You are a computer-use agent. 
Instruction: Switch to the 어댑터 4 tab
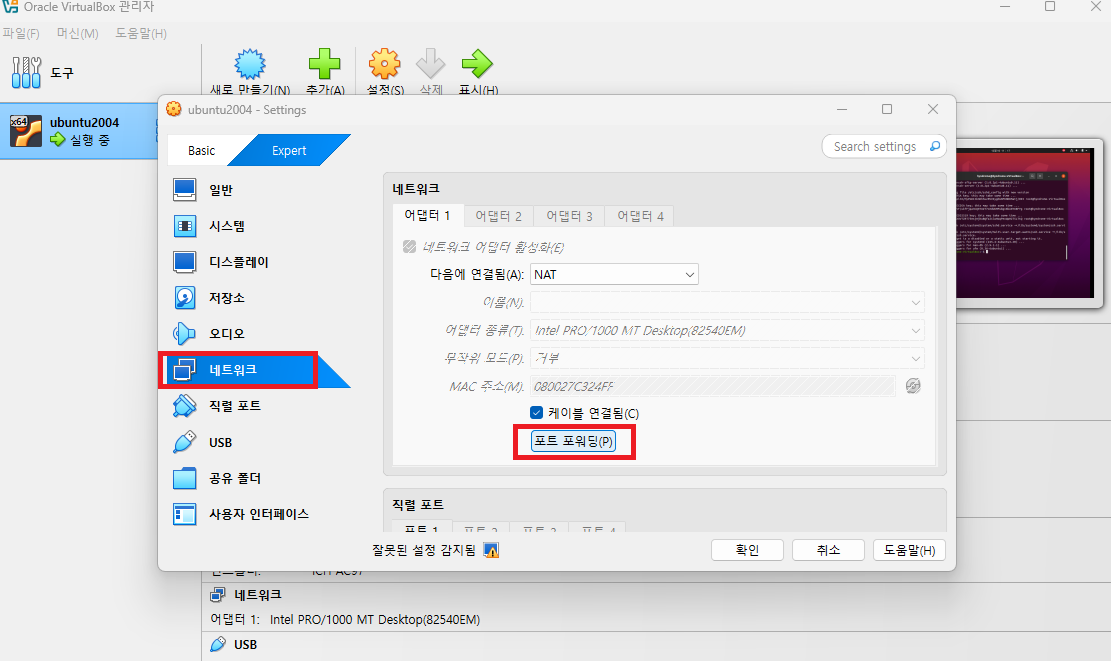point(640,215)
